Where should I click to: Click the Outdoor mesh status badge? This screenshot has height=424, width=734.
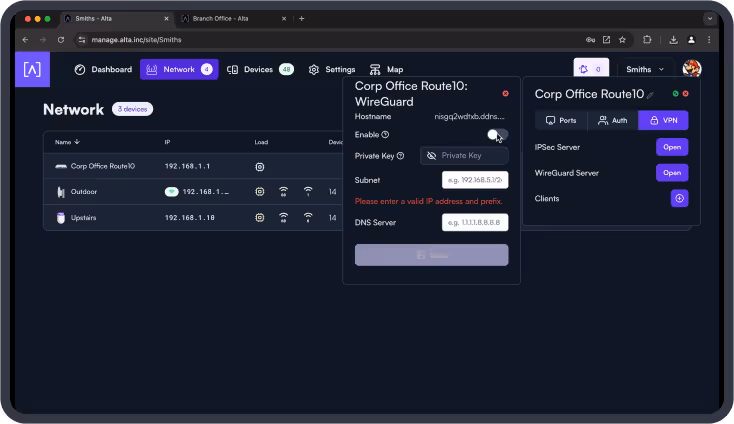[x=171, y=191]
